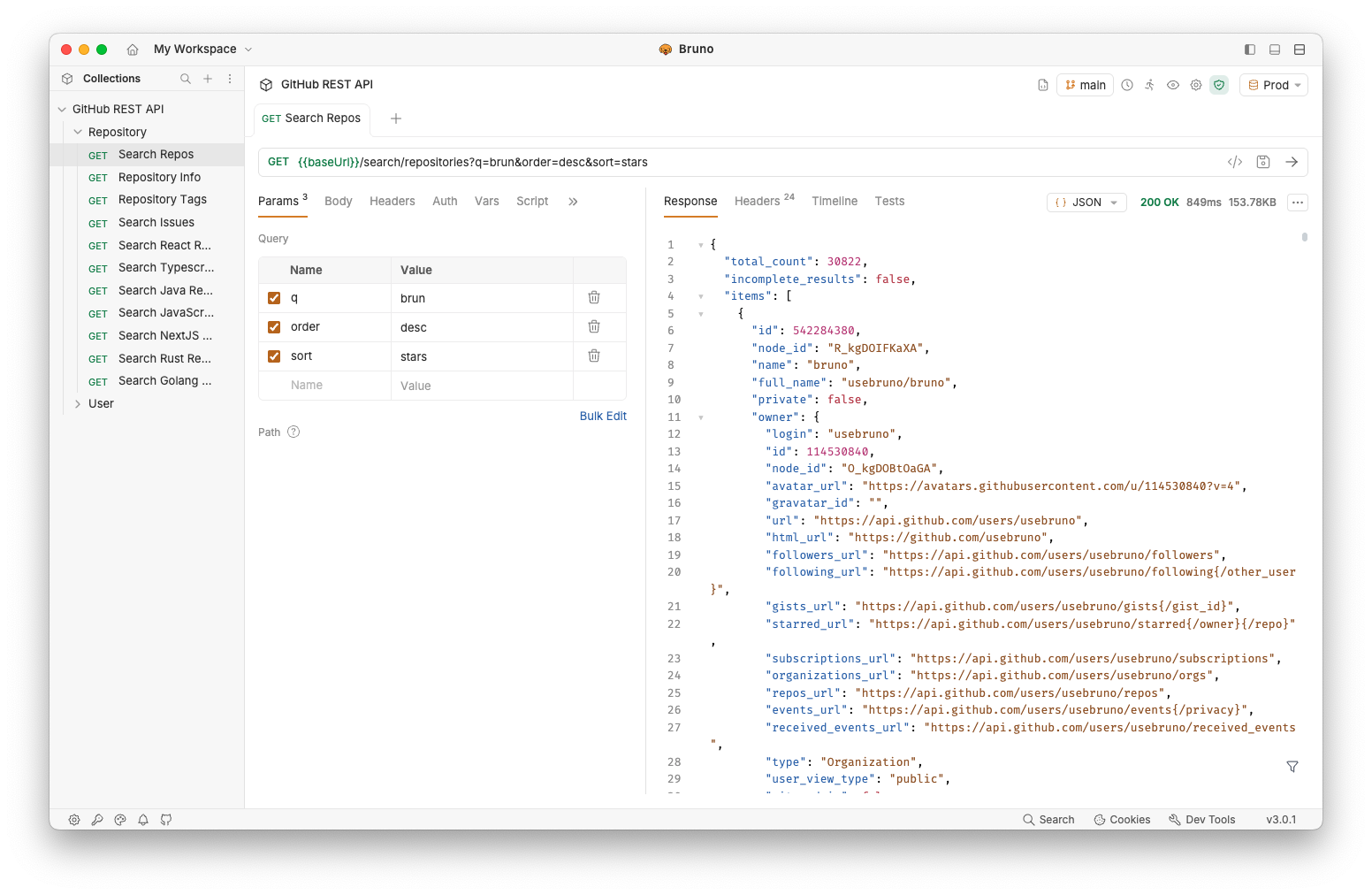The image size is (1372, 895).
Task: Toggle the 'order' parameter checkbox
Action: [274, 327]
